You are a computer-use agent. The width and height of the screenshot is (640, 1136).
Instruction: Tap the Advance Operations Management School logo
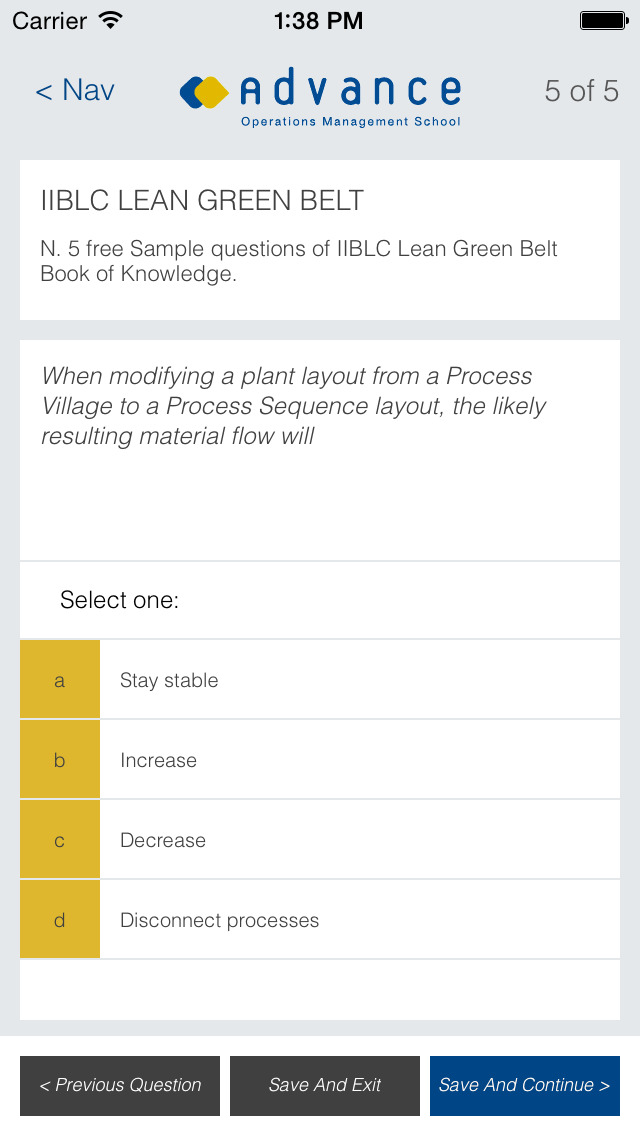tap(320, 98)
